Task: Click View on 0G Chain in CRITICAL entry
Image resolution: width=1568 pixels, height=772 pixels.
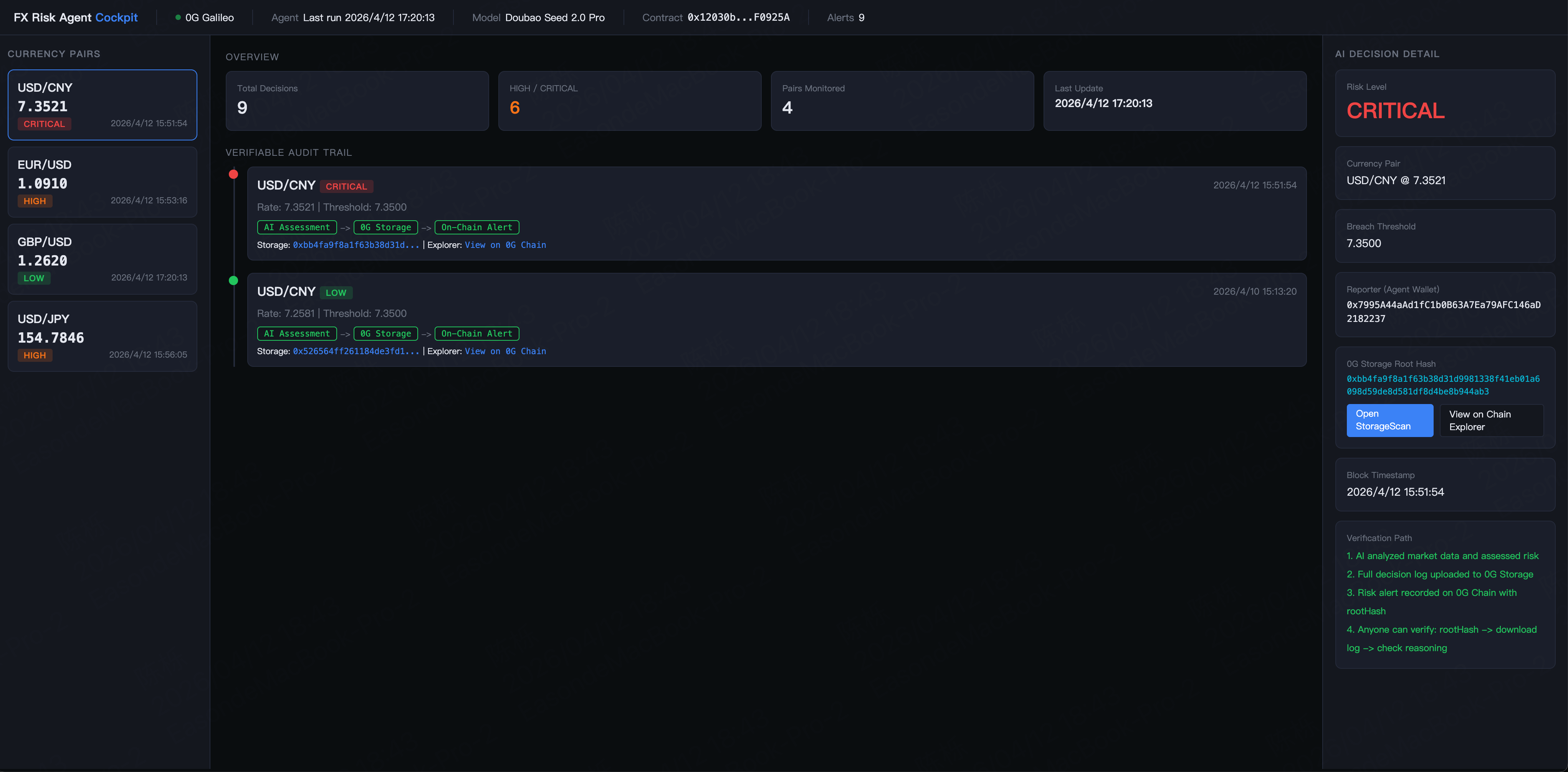Action: pyautogui.click(x=505, y=245)
